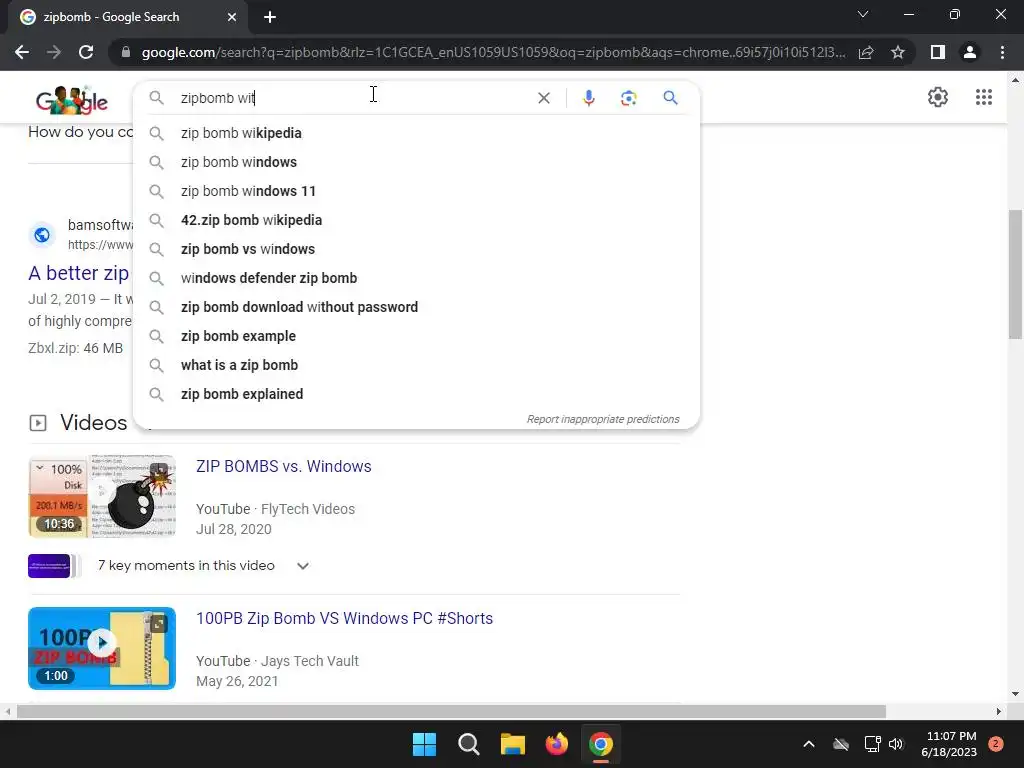Click the browser back arrow
The image size is (1024, 768).
pyautogui.click(x=22, y=52)
